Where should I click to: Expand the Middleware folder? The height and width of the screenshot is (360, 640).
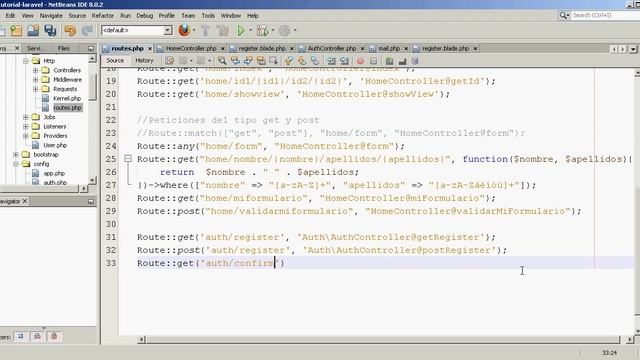[x=36, y=80]
